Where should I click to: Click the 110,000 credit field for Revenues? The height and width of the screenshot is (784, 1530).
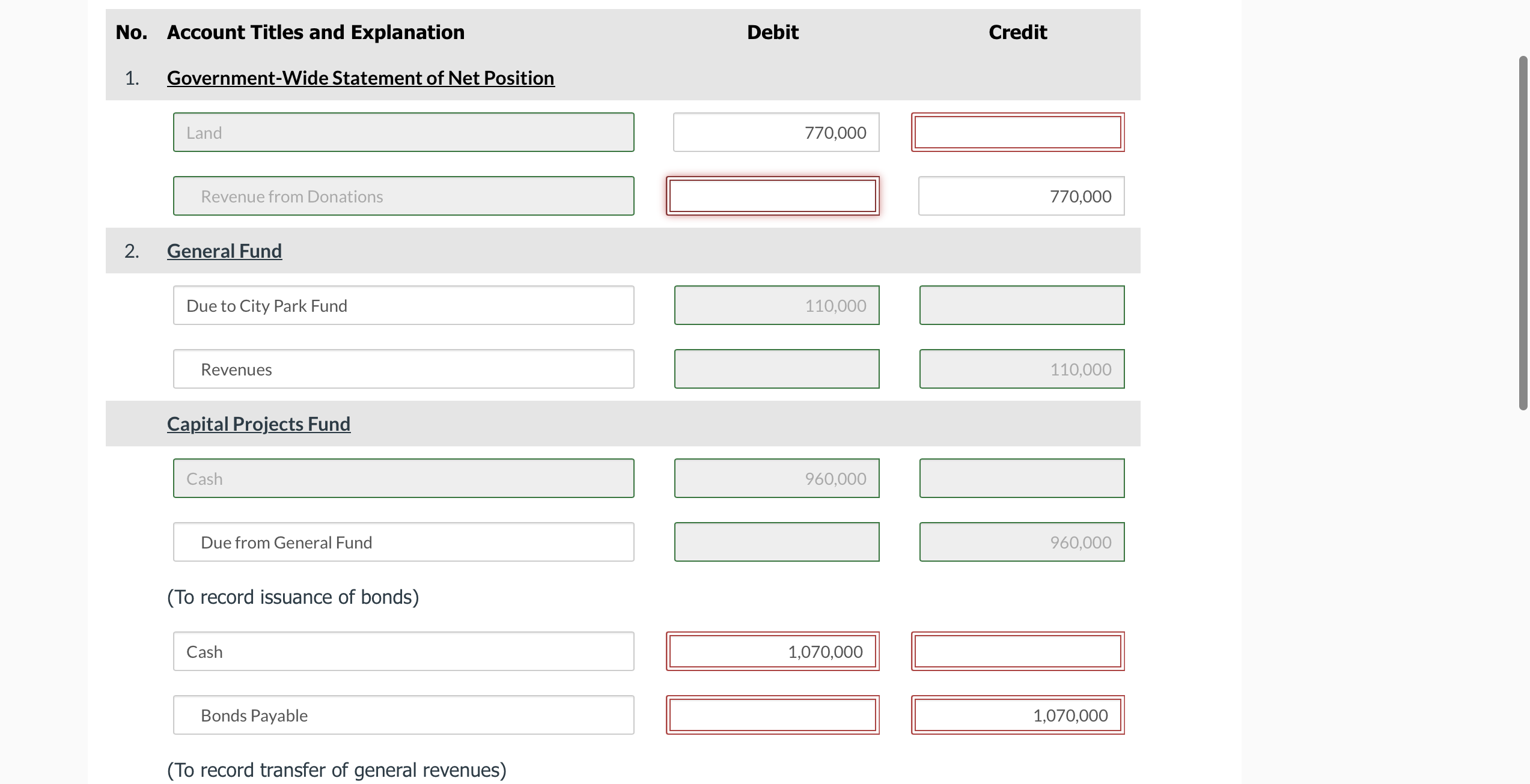(1022, 369)
